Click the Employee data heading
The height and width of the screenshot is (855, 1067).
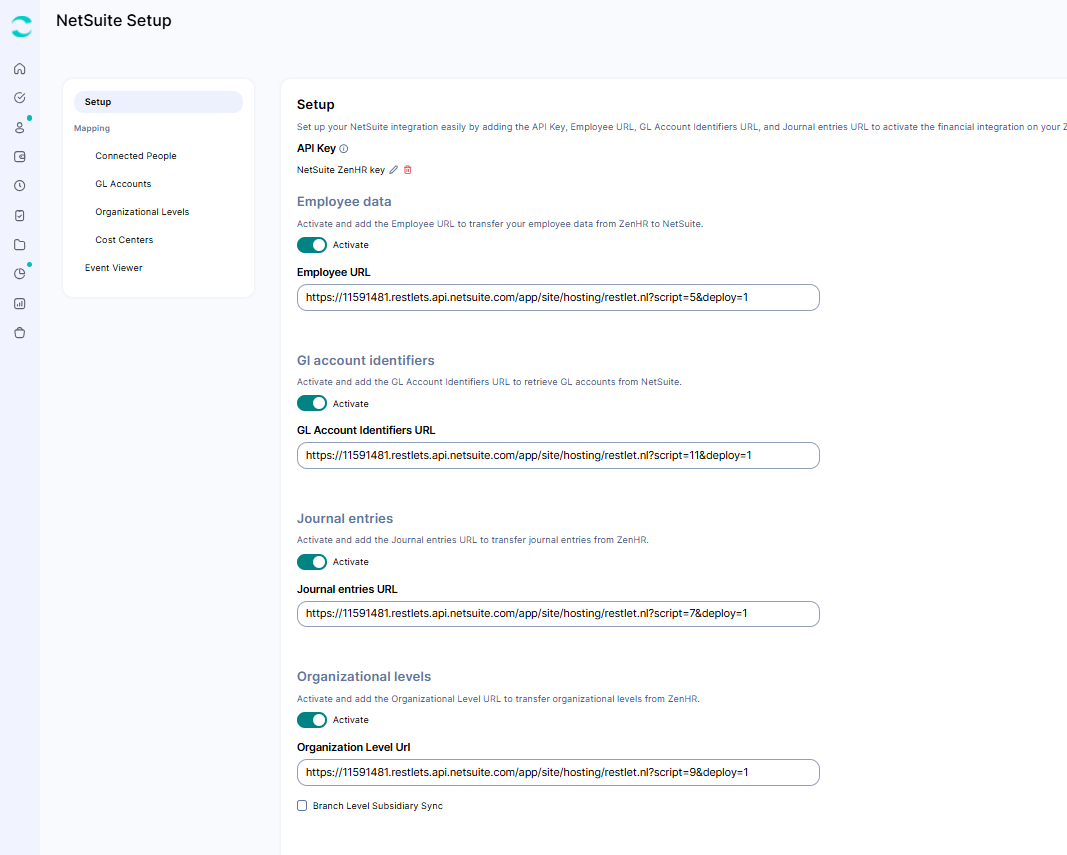tap(344, 201)
